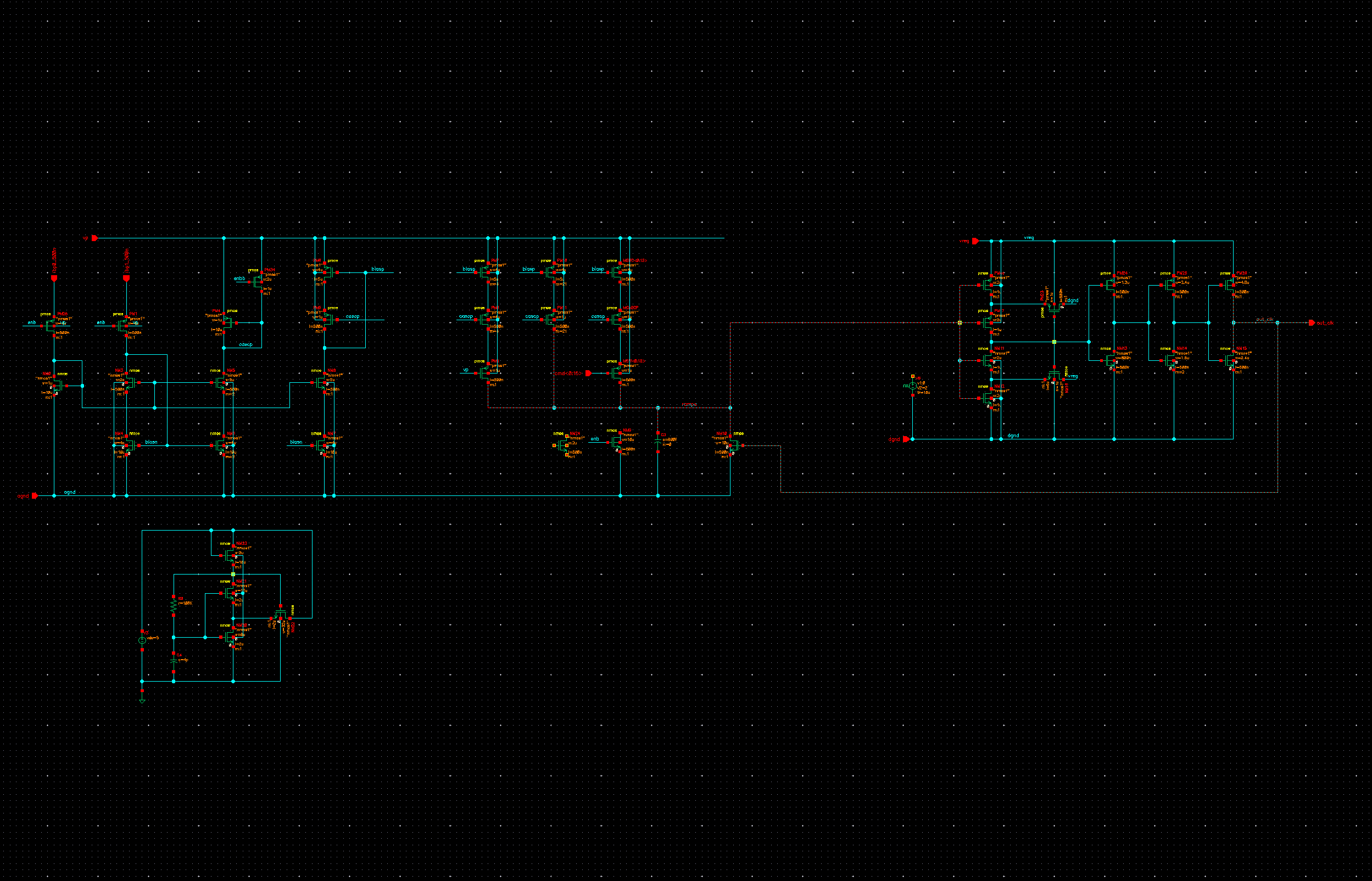The image size is (1372, 881).
Task: Select the vreg pin symbol
Action: pyautogui.click(x=974, y=241)
